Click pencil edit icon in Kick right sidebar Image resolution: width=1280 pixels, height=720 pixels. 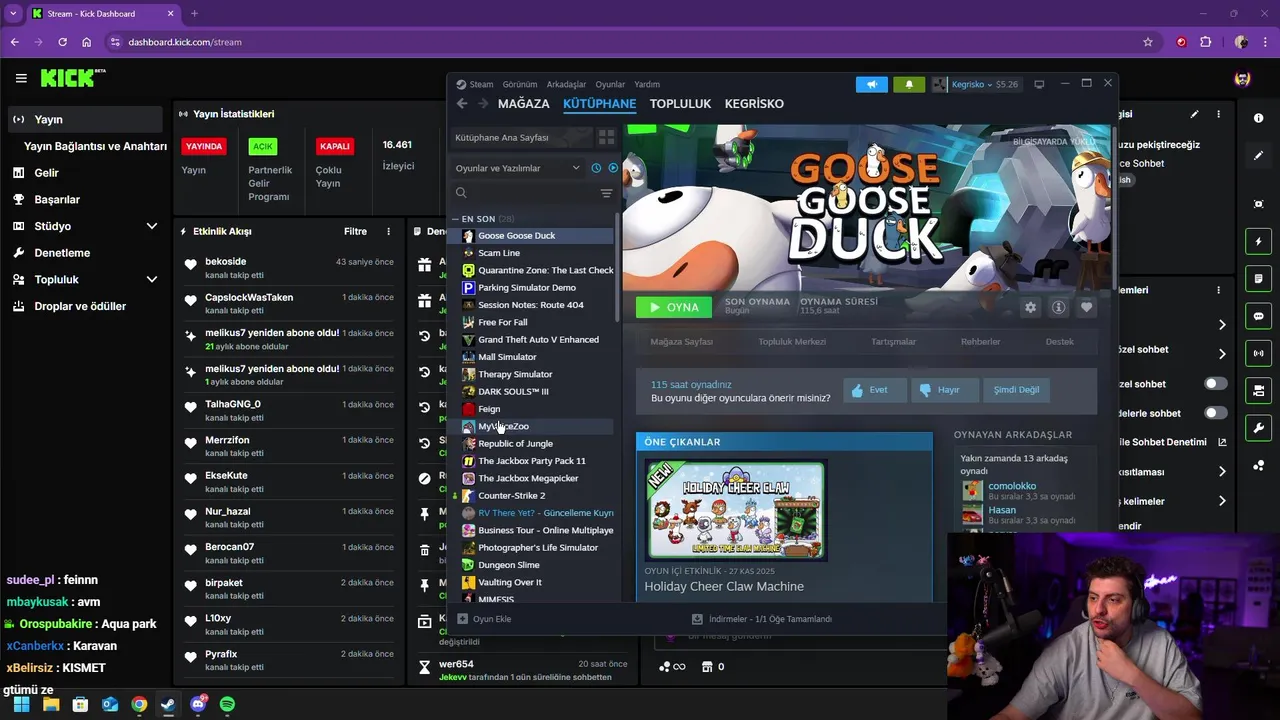1258,155
